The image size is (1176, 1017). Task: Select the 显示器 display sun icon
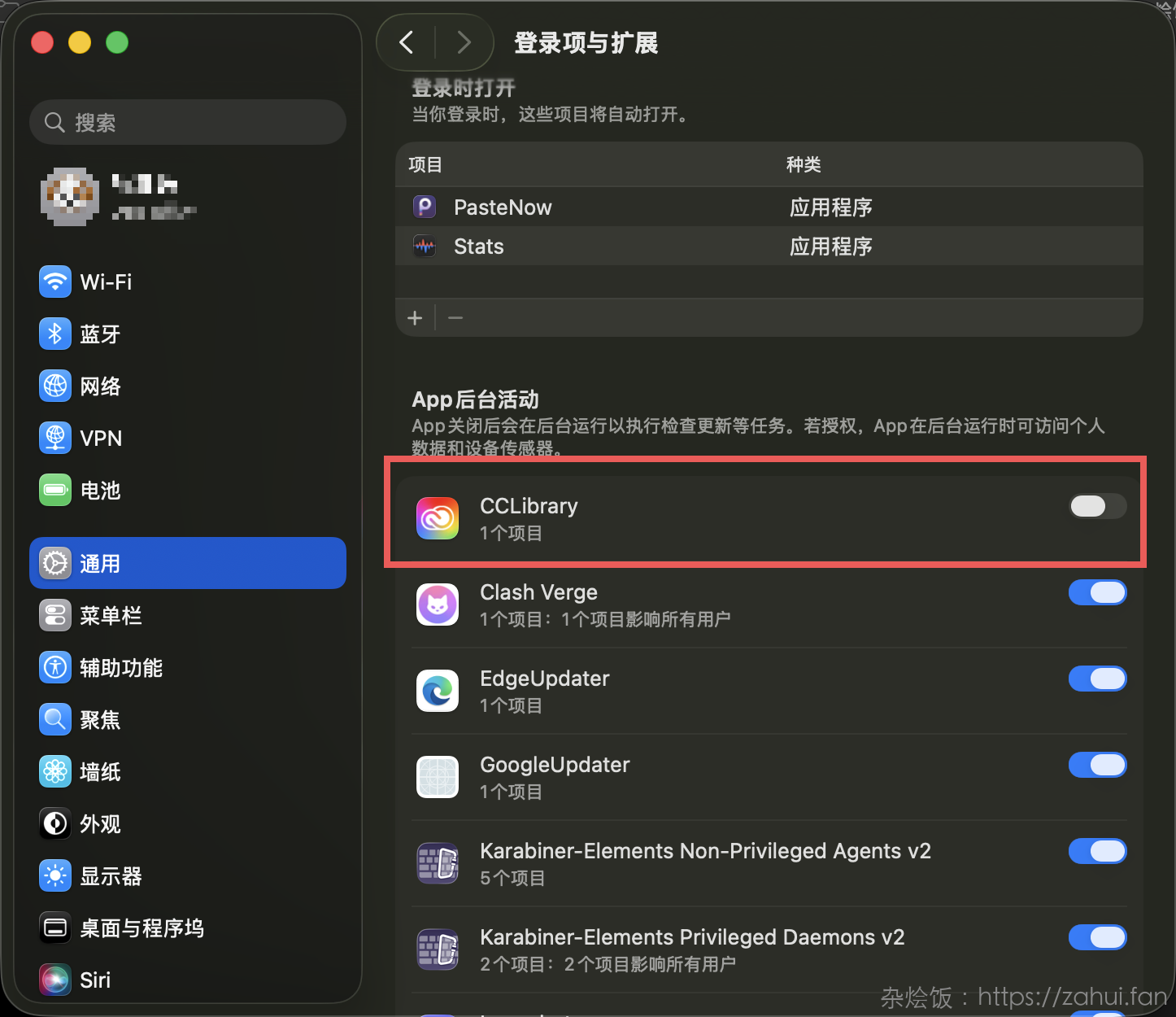[55, 875]
